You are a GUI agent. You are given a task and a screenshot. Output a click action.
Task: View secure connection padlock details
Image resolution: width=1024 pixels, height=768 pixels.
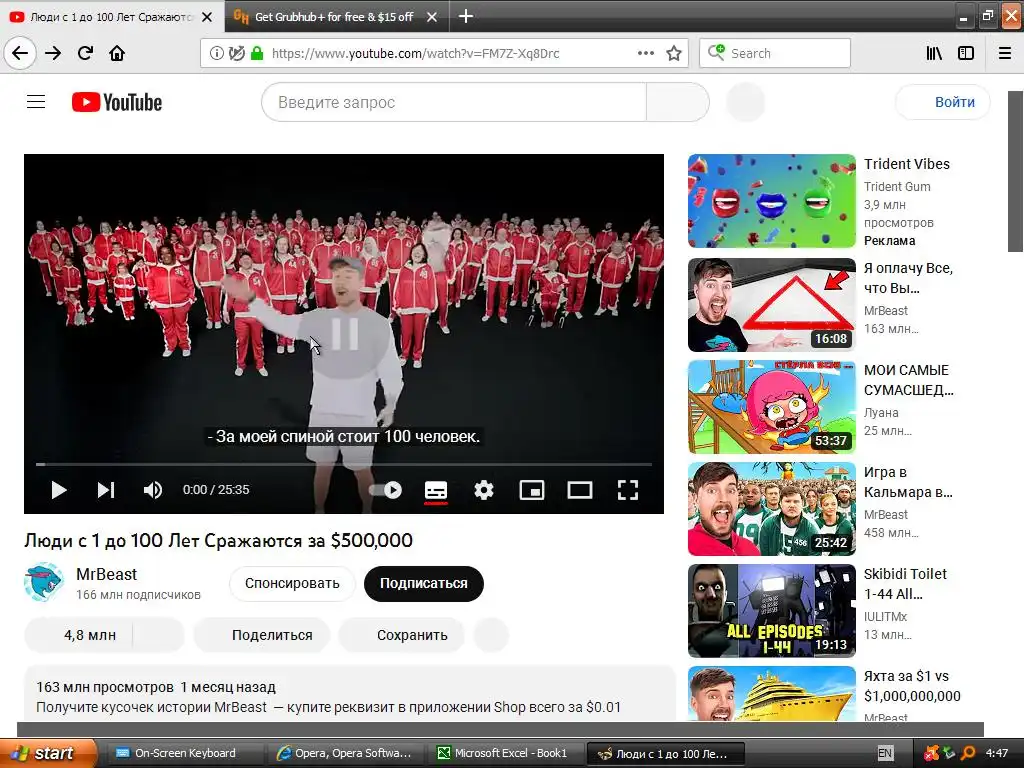click(257, 54)
